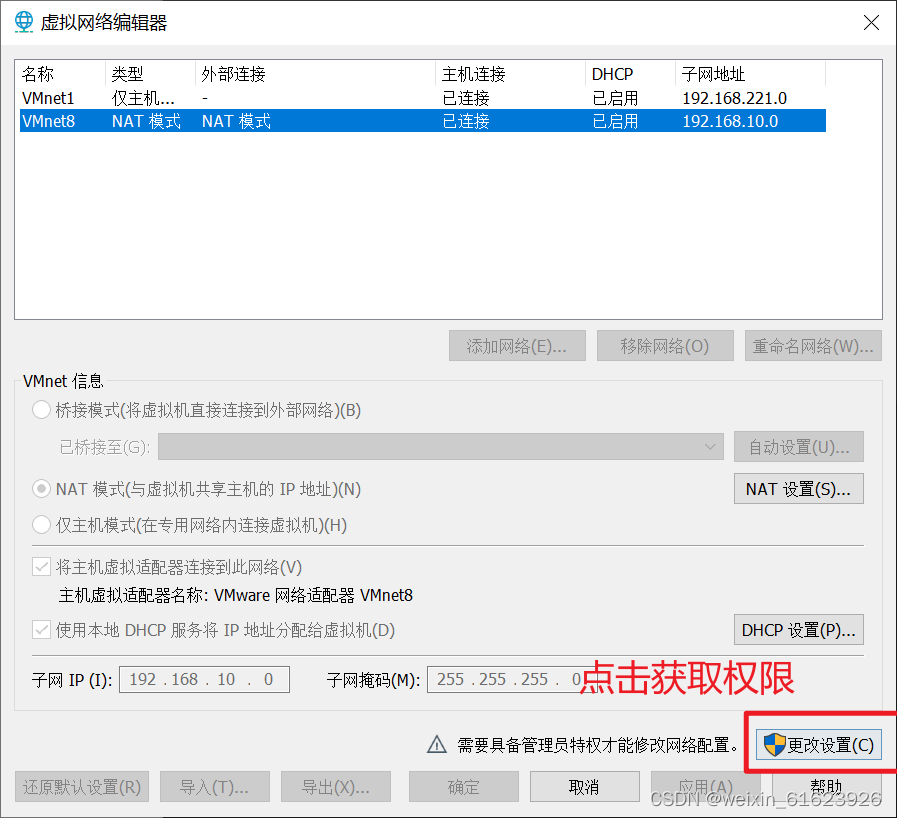Close the 虚拟网络编辑器 window
The height and width of the screenshot is (818, 897).
871,22
